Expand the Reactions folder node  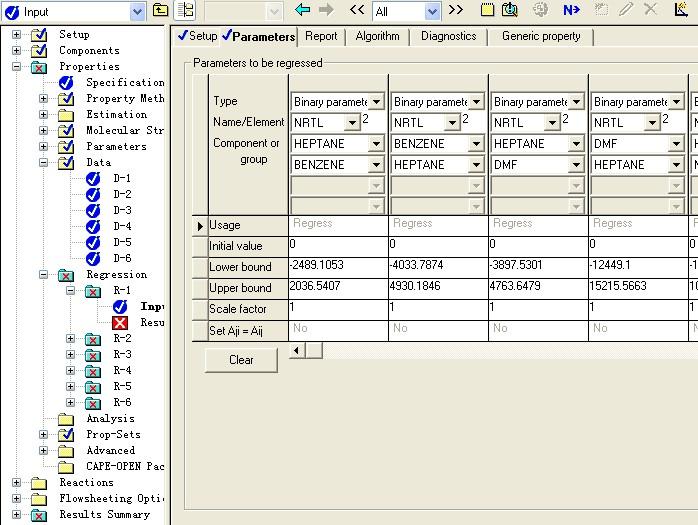click(x=16, y=483)
